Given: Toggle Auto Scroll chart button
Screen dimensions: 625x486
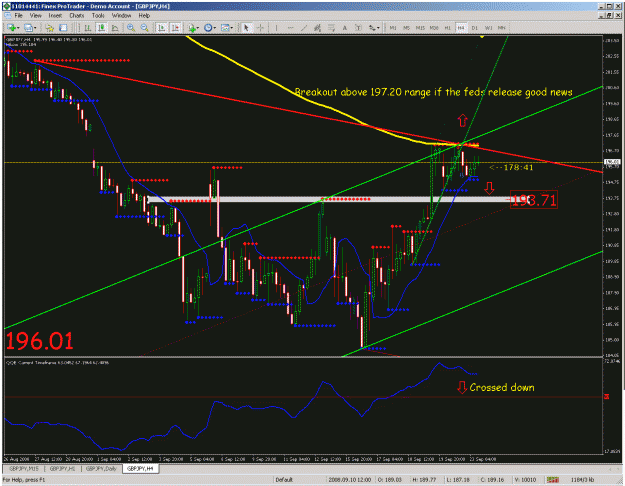Looking at the screenshot, I should click(162, 28).
